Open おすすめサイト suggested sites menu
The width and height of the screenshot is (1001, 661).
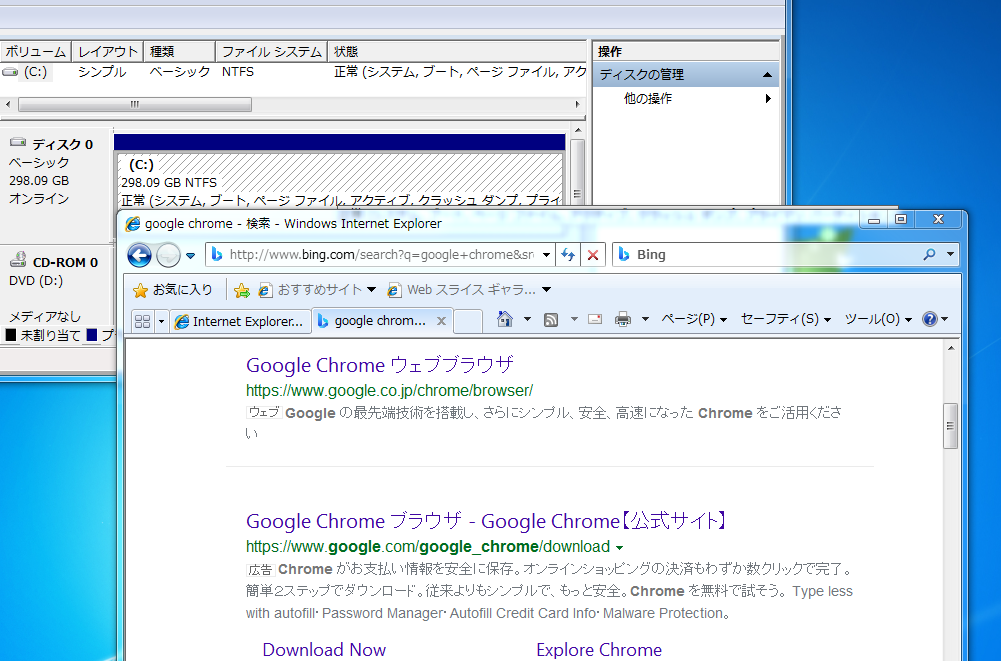click(317, 290)
